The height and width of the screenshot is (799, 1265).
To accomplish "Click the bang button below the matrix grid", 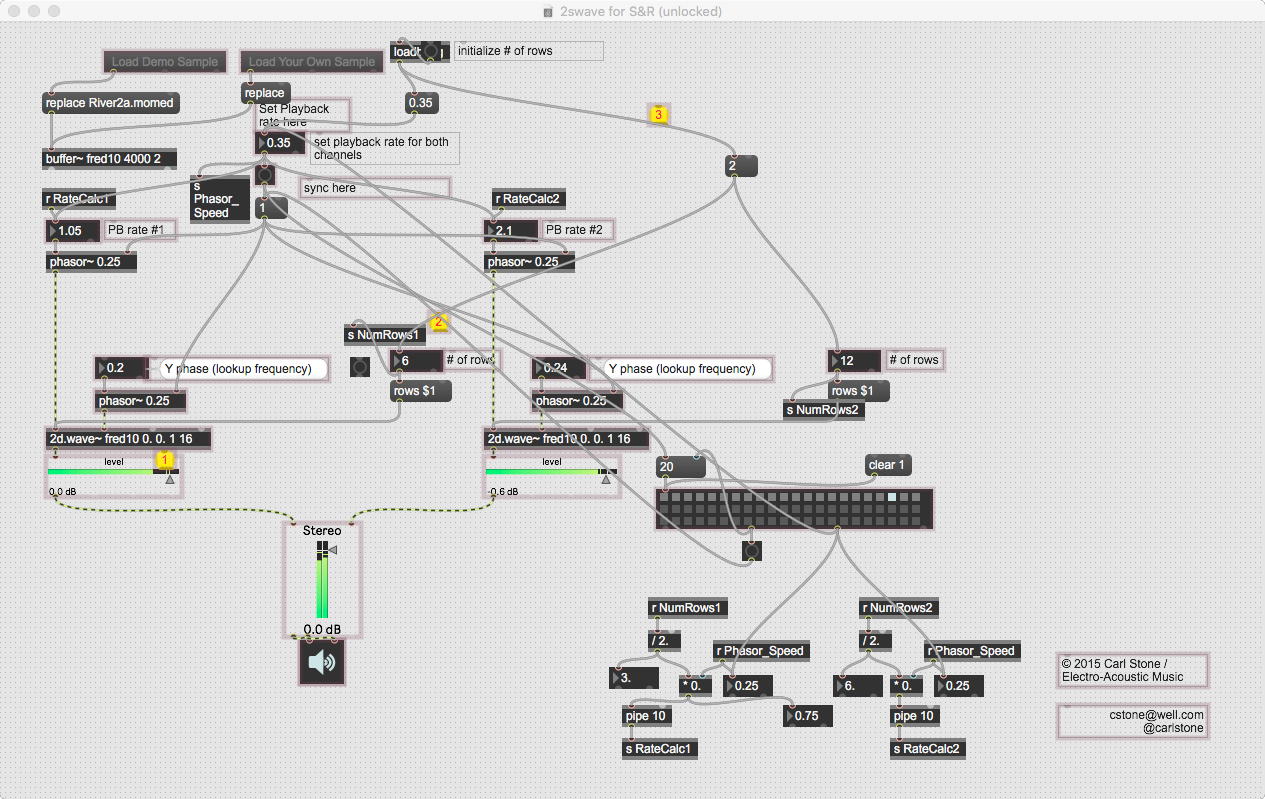I will pyautogui.click(x=753, y=550).
